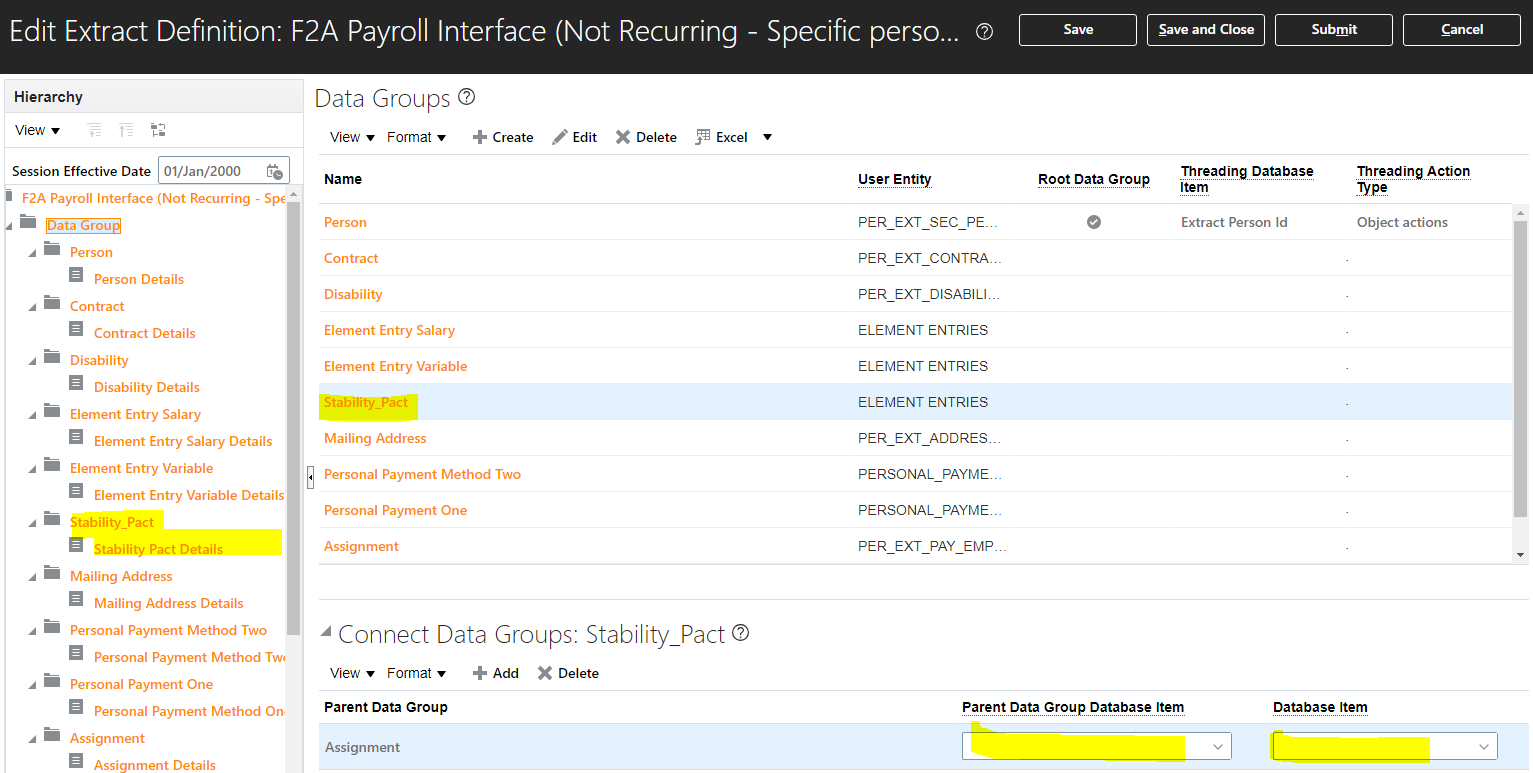Delete the connected data group row
1533x773 pixels.
568,673
